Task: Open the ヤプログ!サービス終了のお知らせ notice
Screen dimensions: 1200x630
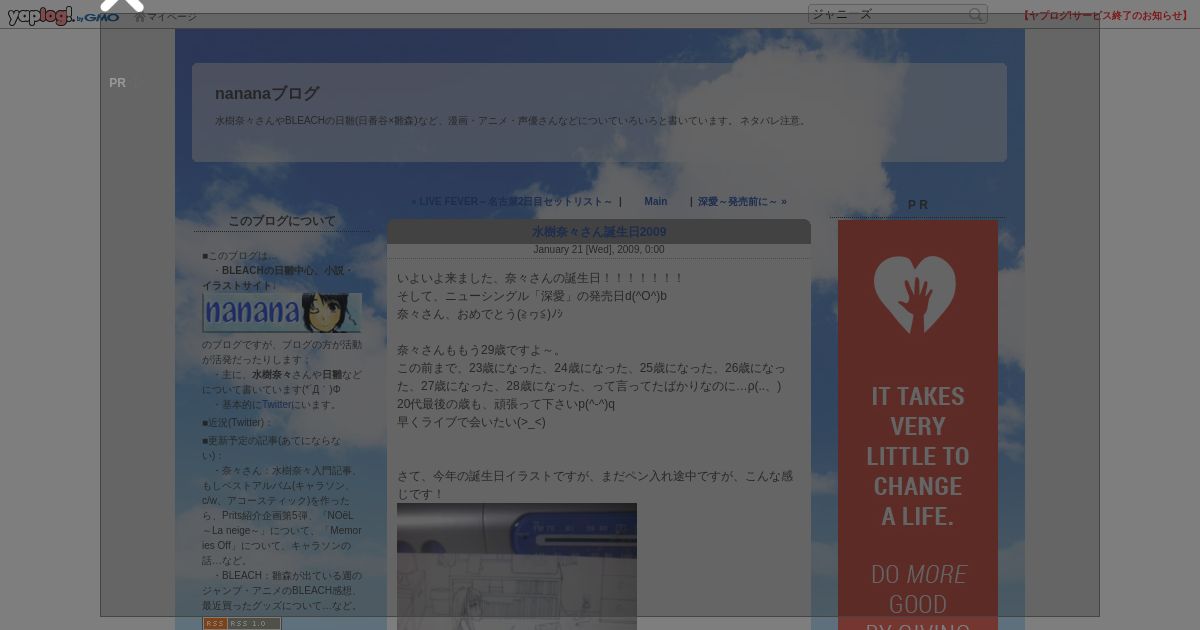Action: point(1105,15)
